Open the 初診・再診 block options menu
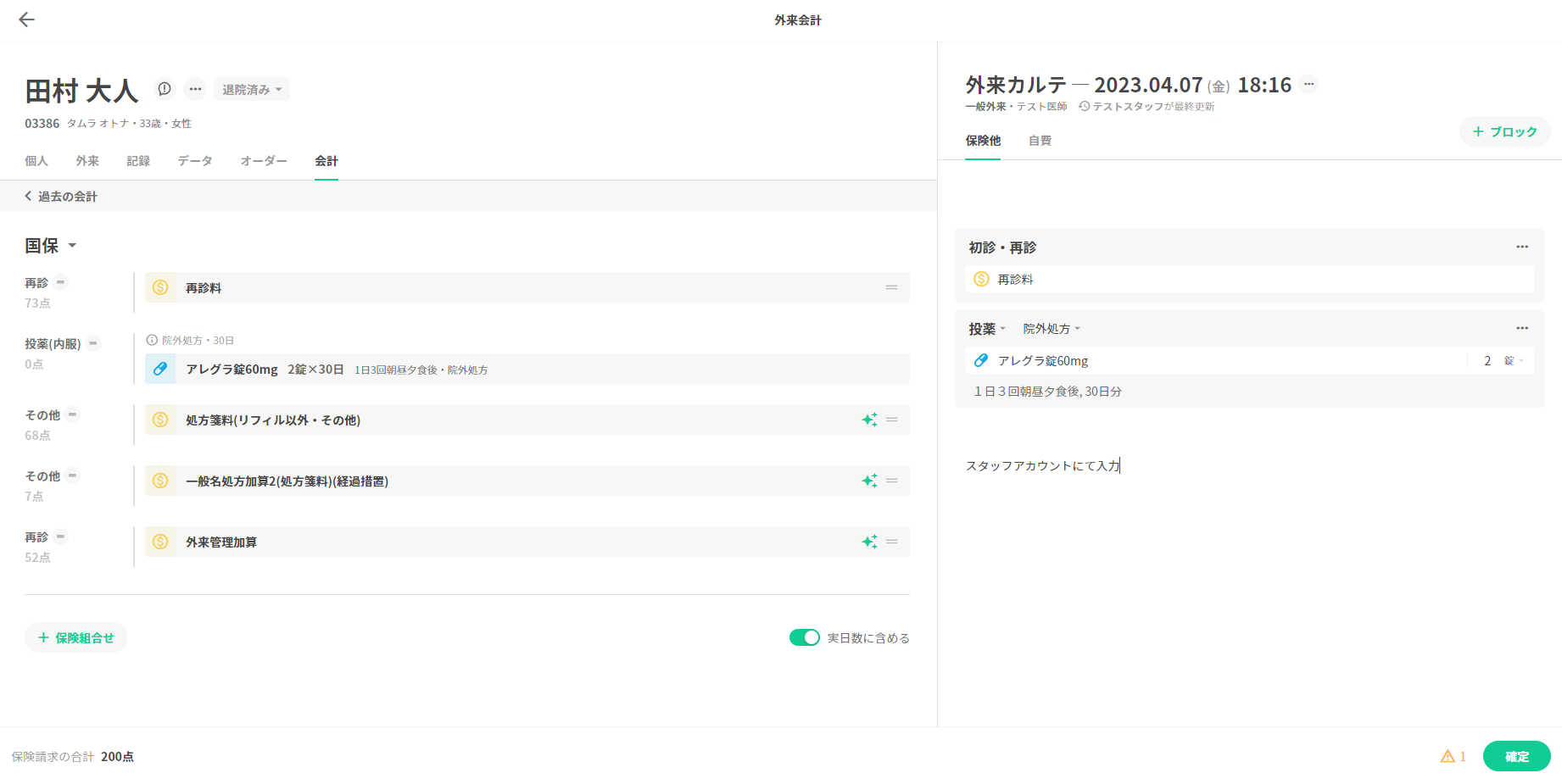Screen dimensions: 1562x784 (1522, 247)
